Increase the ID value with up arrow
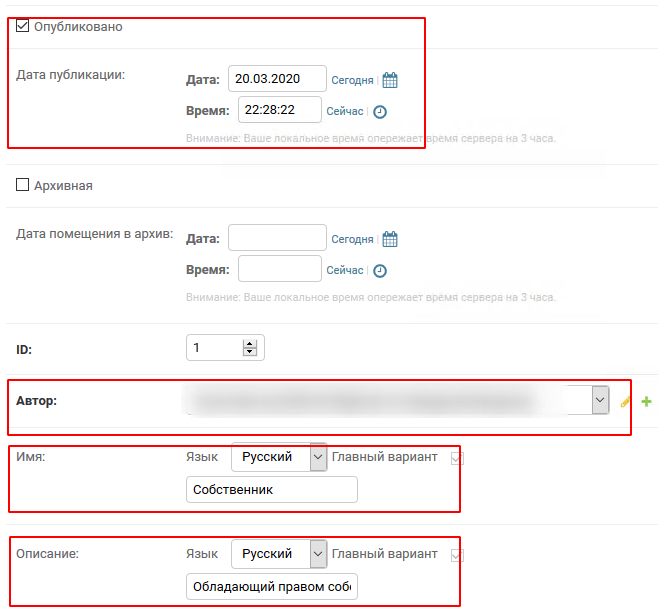Image resolution: width=658 pixels, height=616 pixels. (x=250, y=343)
